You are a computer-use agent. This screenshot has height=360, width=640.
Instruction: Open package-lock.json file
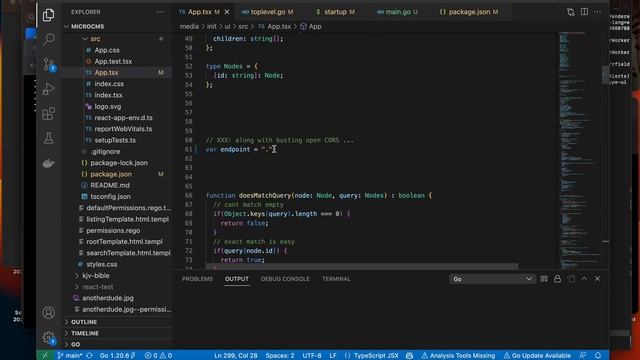click(x=119, y=163)
